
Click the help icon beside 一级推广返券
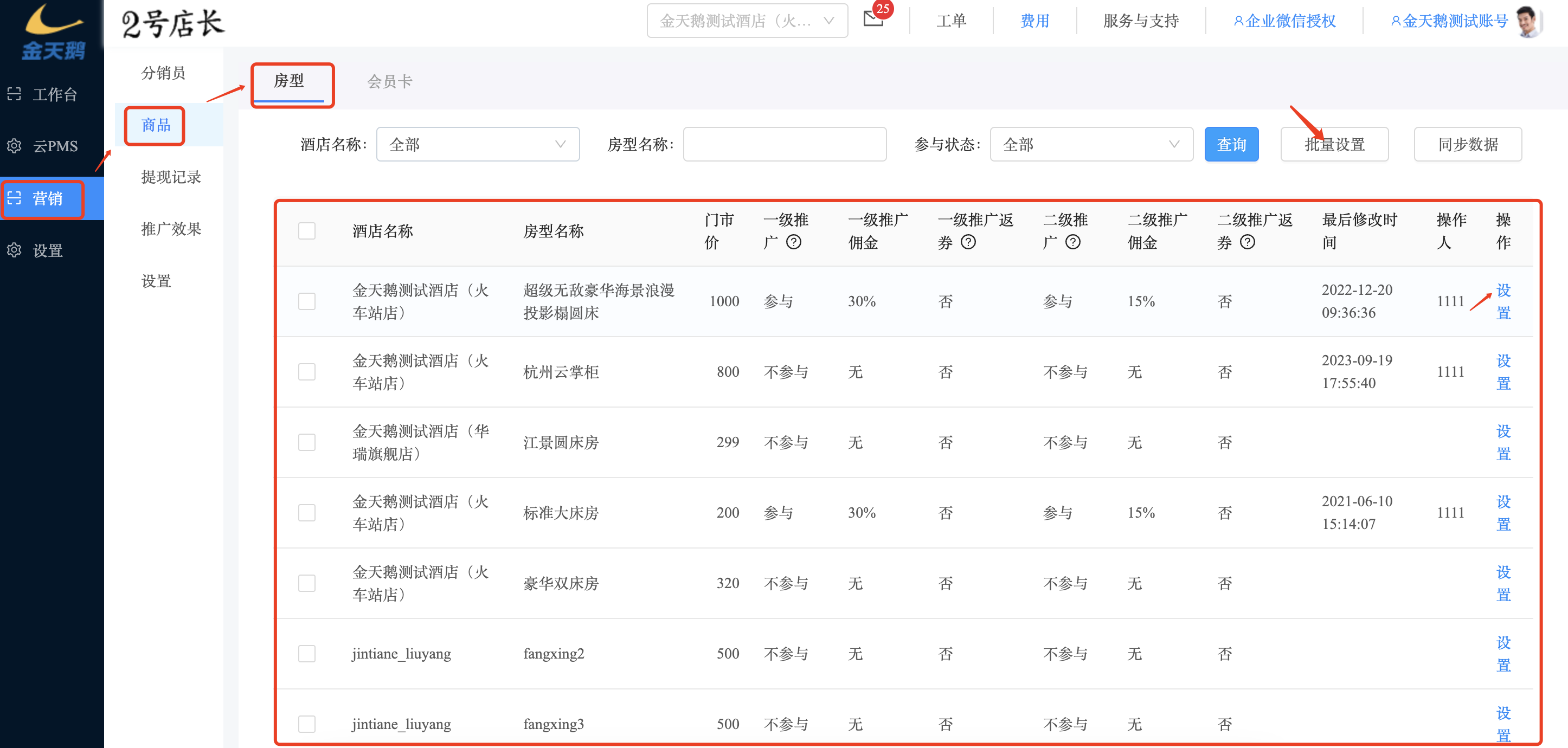pos(968,242)
